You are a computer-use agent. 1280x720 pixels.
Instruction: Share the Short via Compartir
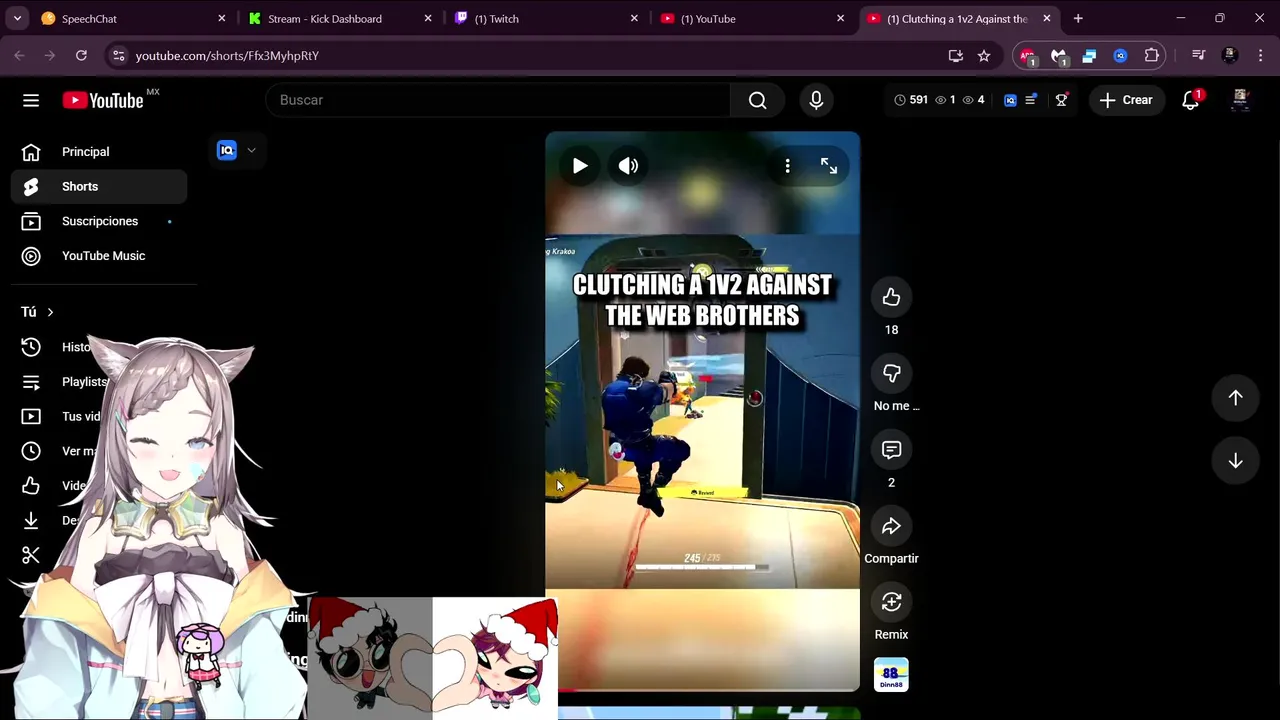[891, 526]
